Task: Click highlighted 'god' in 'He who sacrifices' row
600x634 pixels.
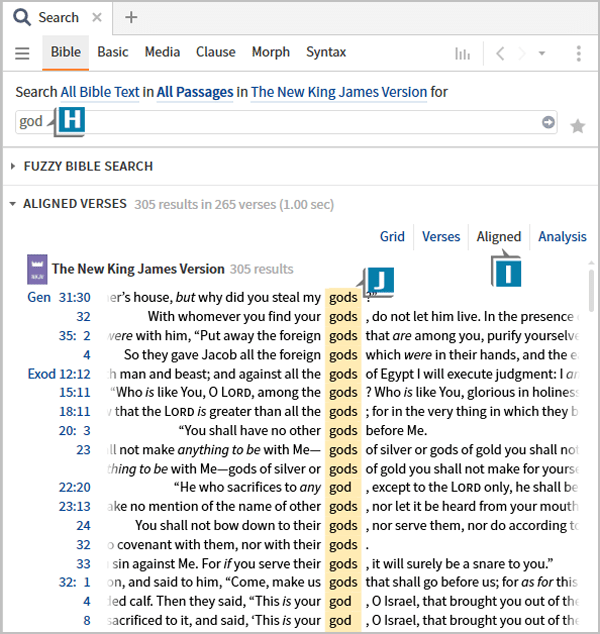Action: (340, 488)
